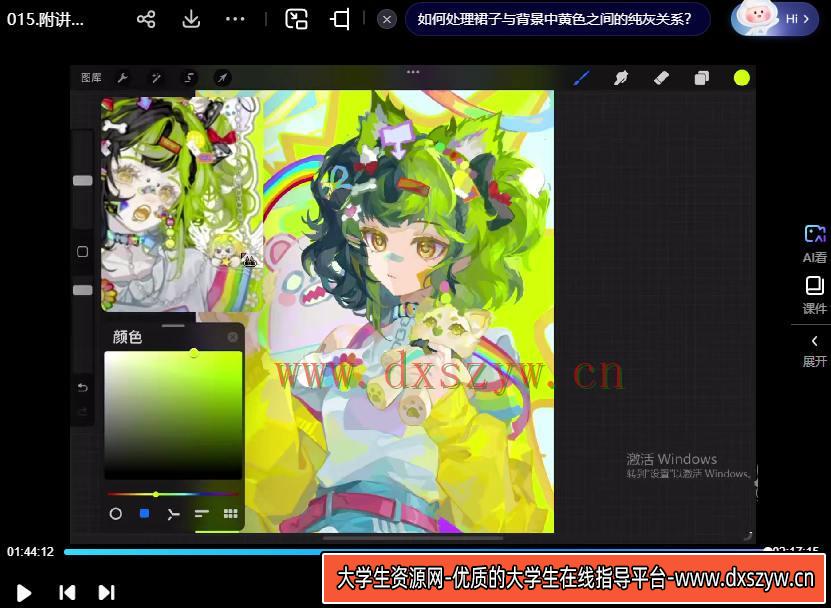Open the magic wand Adjustments menu
The height and width of the screenshot is (608, 831).
(x=156, y=78)
